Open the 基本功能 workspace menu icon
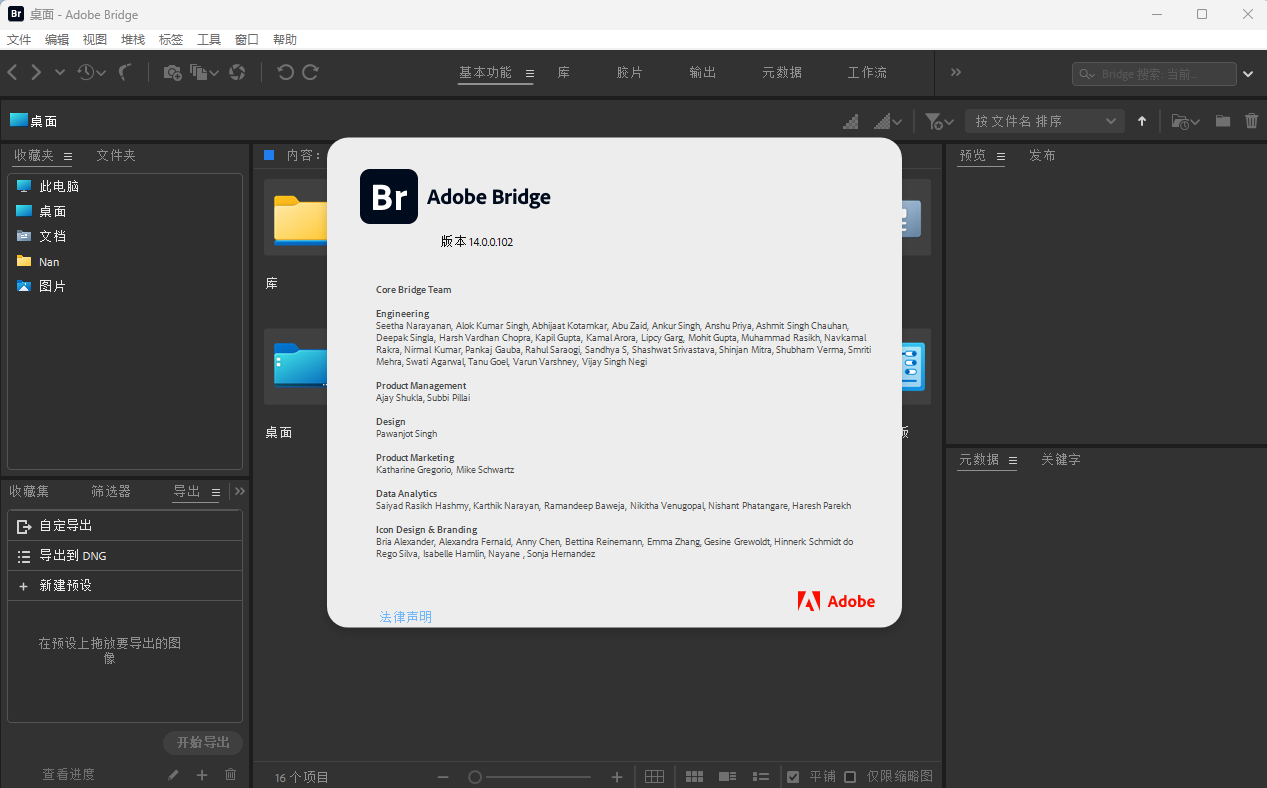The image size is (1267, 788). point(530,73)
